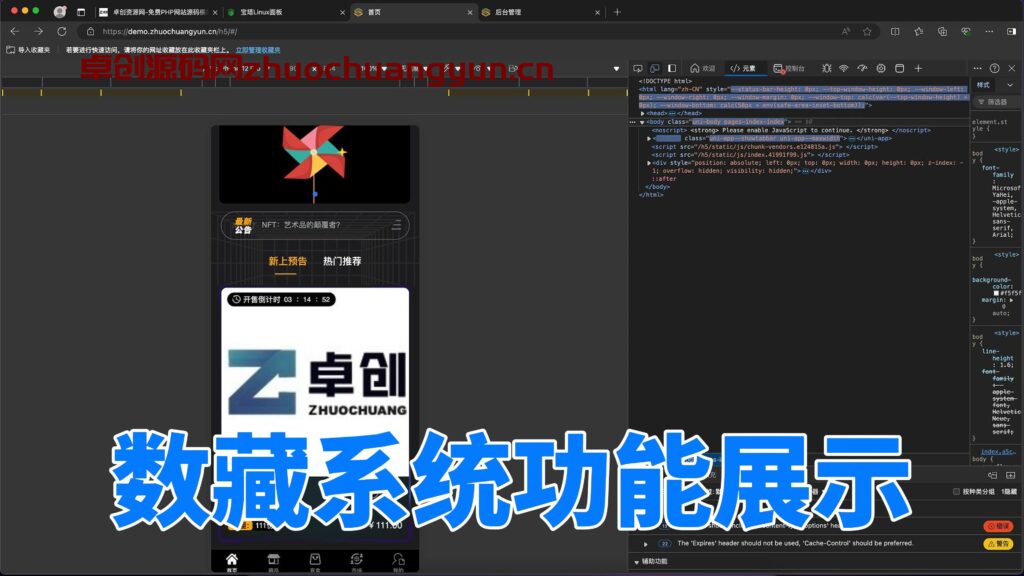Viewport: 1024px width, 576px height.
Task: Open the favorites list icon
Action: (x=918, y=31)
